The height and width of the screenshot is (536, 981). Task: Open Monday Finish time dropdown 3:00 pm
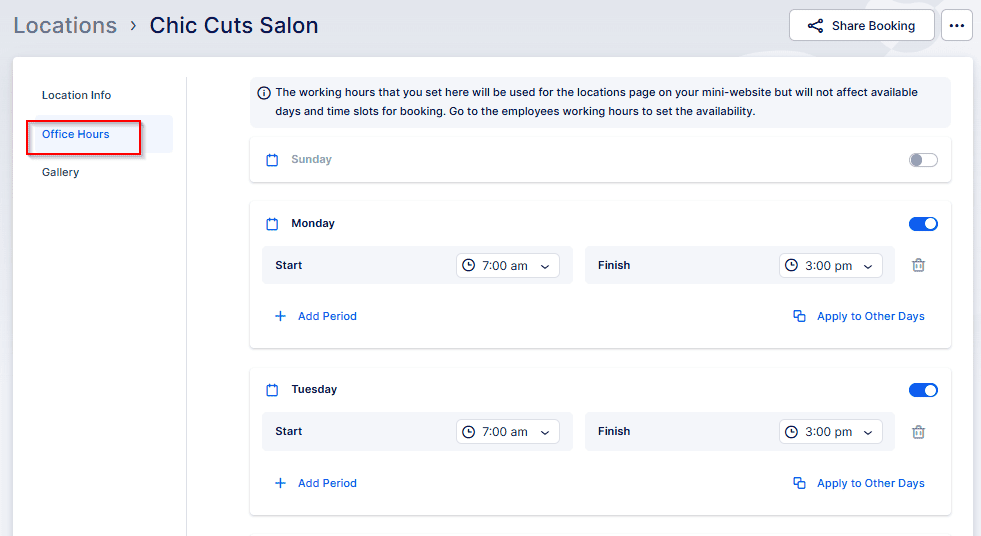pos(830,265)
